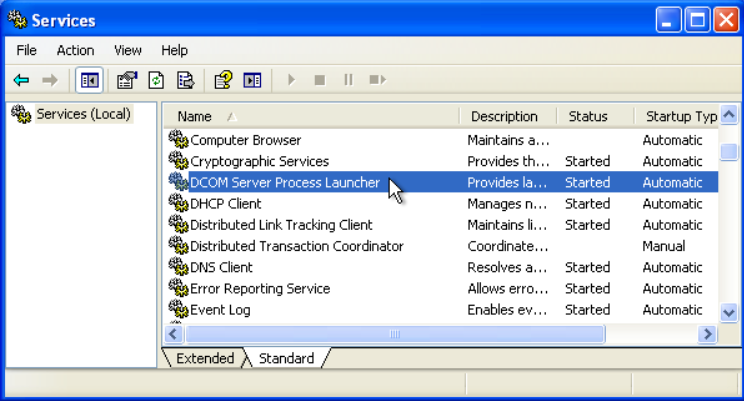
Task: Switch to the Standard tab
Action: (286, 358)
